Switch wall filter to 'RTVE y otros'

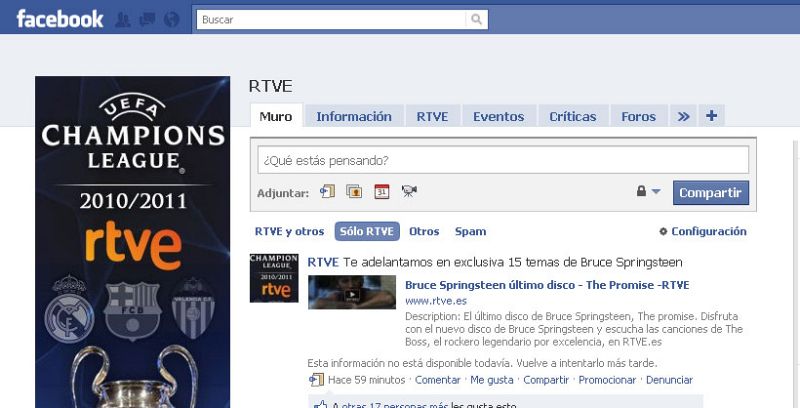pos(289,231)
